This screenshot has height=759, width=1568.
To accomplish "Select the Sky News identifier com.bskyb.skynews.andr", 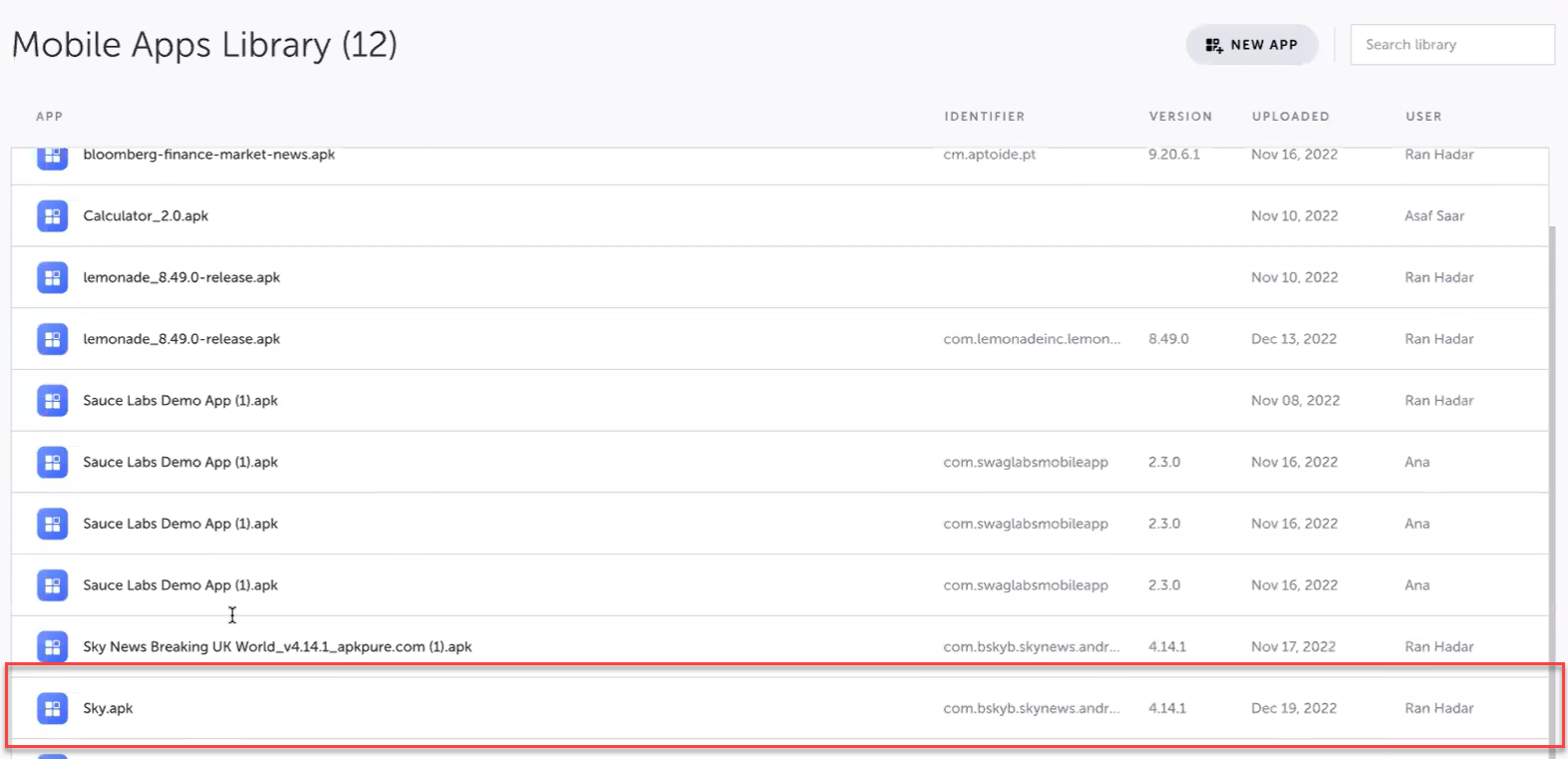I will pyautogui.click(x=1031, y=646).
